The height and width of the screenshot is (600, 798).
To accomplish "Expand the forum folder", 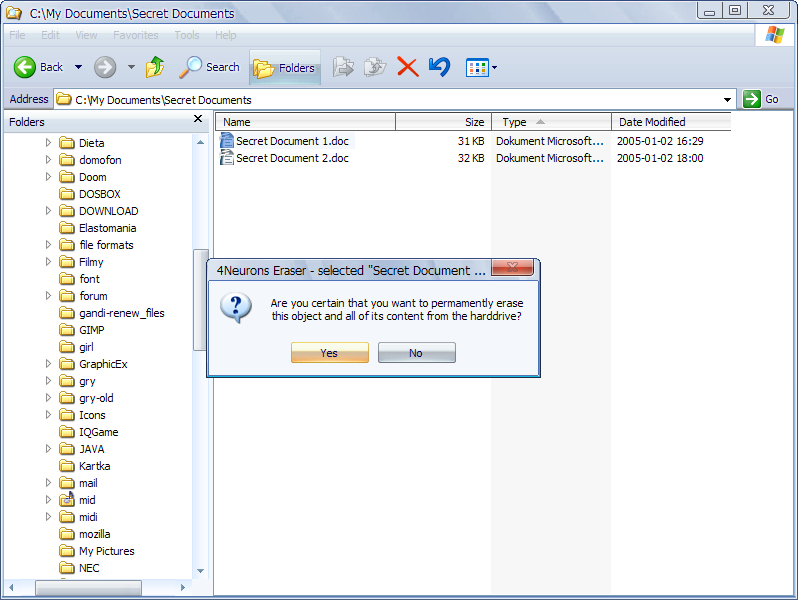I will (x=48, y=296).
